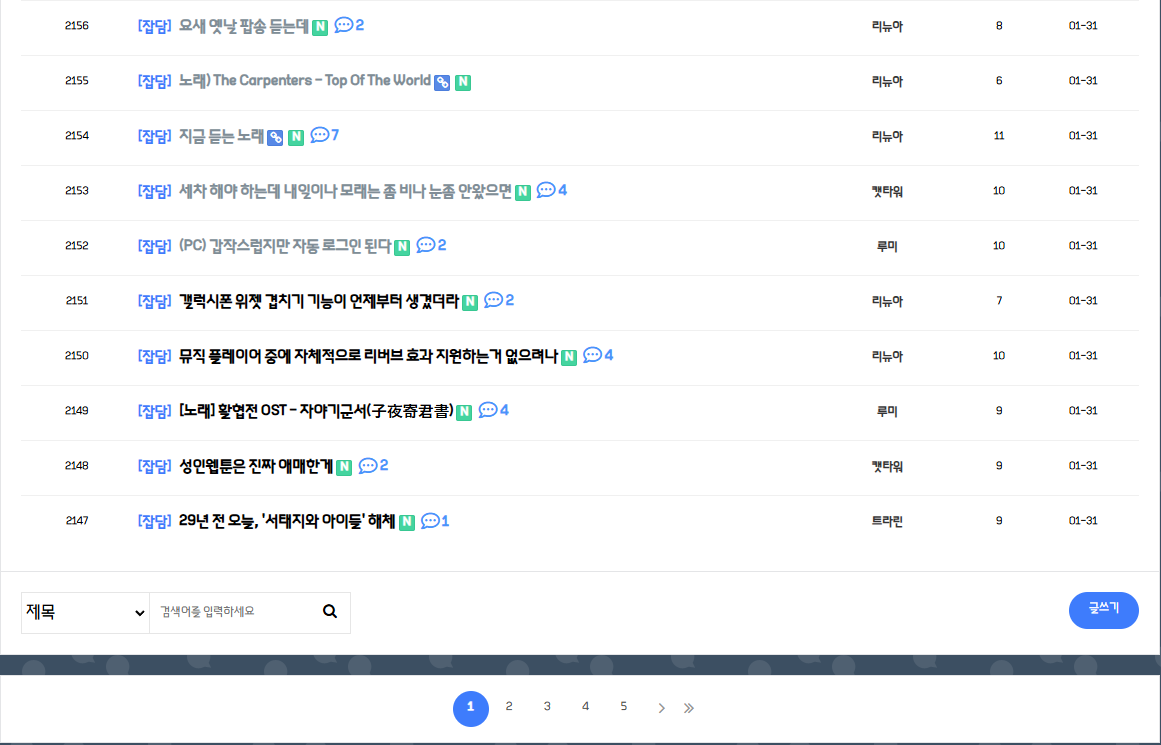Viewport: 1161px width, 745px height.
Task: Go to page 2 in pagination
Action: click(509, 707)
